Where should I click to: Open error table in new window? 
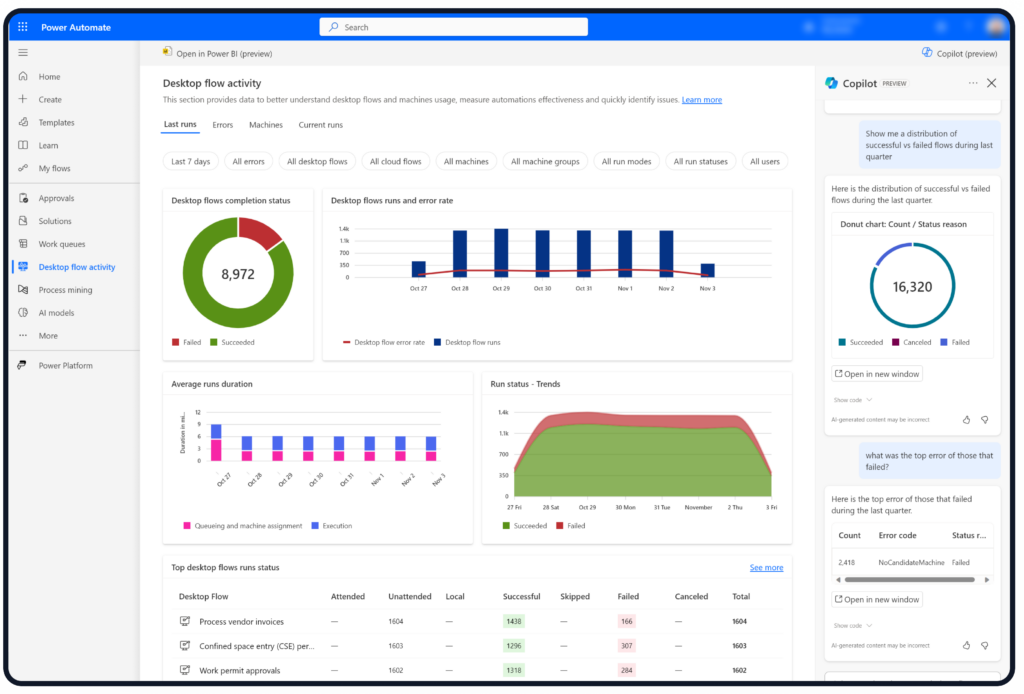click(876, 599)
